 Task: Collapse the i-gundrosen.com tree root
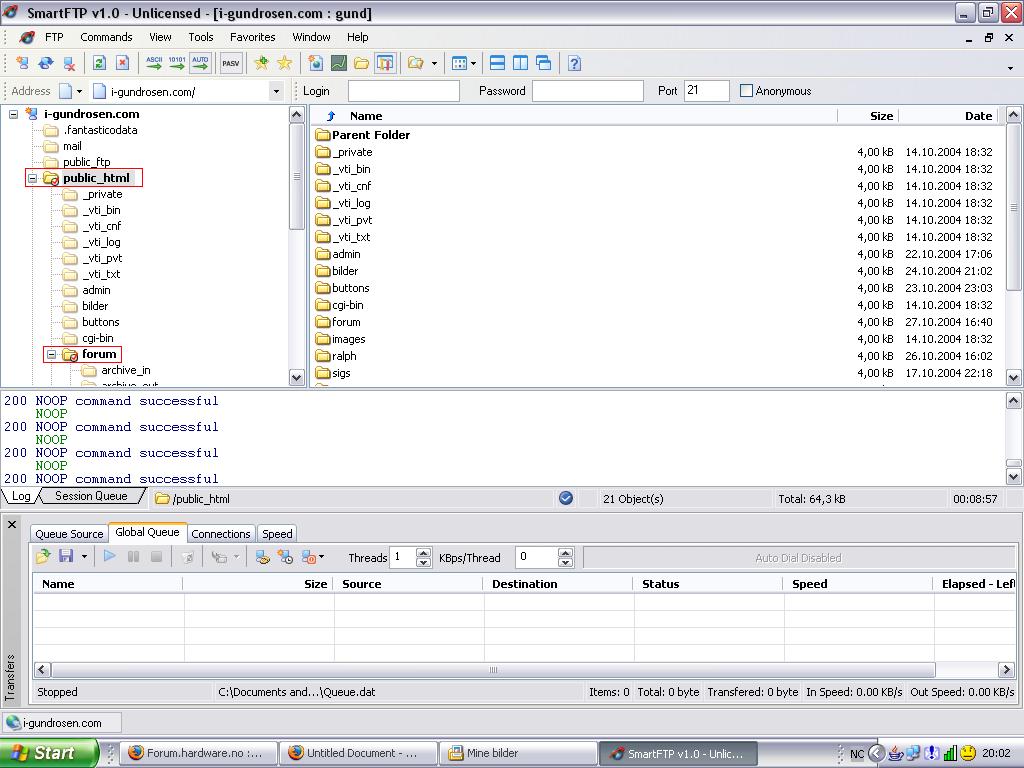coord(13,114)
